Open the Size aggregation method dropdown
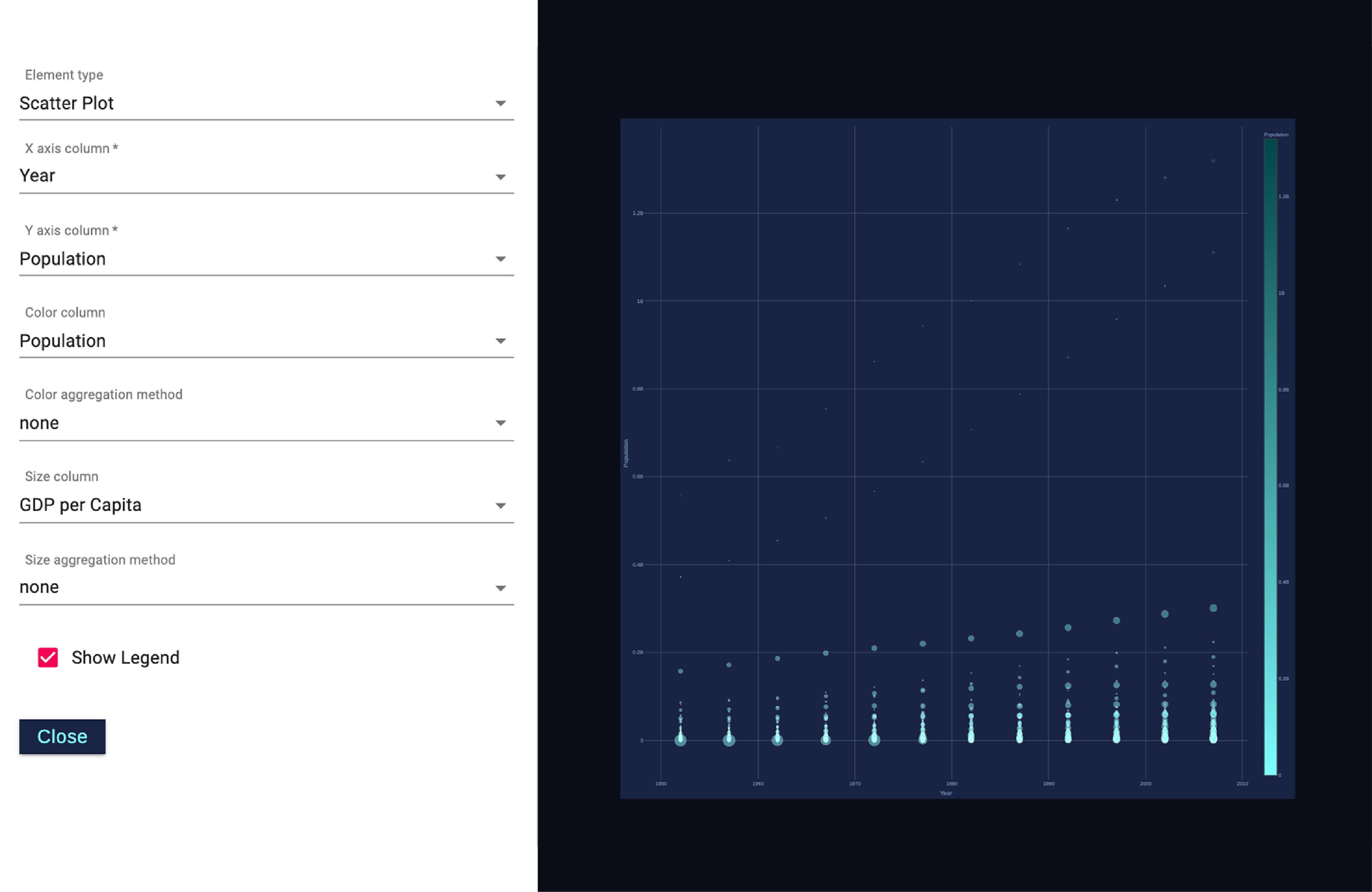 (266, 587)
